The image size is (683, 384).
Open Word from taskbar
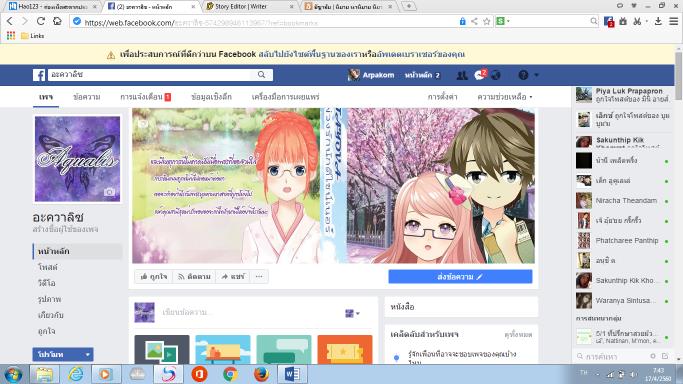click(x=292, y=374)
